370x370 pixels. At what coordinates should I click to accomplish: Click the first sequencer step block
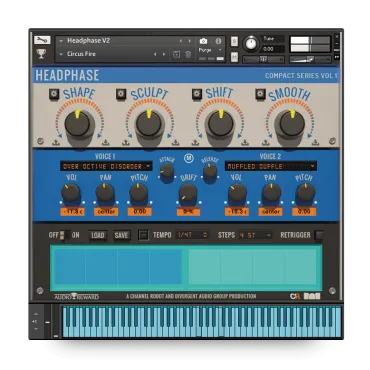pyautogui.click(x=70, y=268)
